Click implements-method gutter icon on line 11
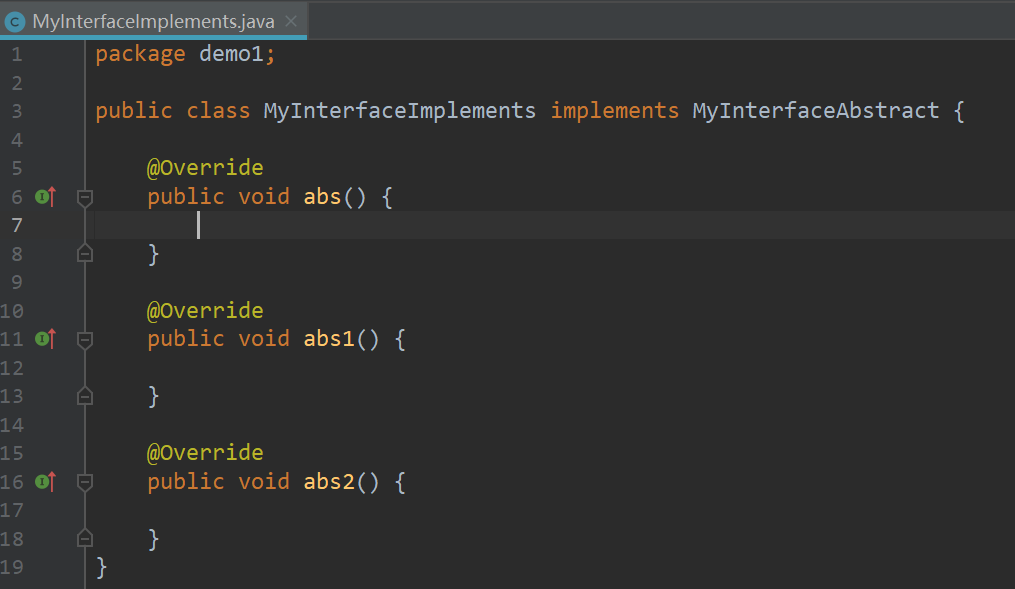The image size is (1015, 589). (x=45, y=339)
